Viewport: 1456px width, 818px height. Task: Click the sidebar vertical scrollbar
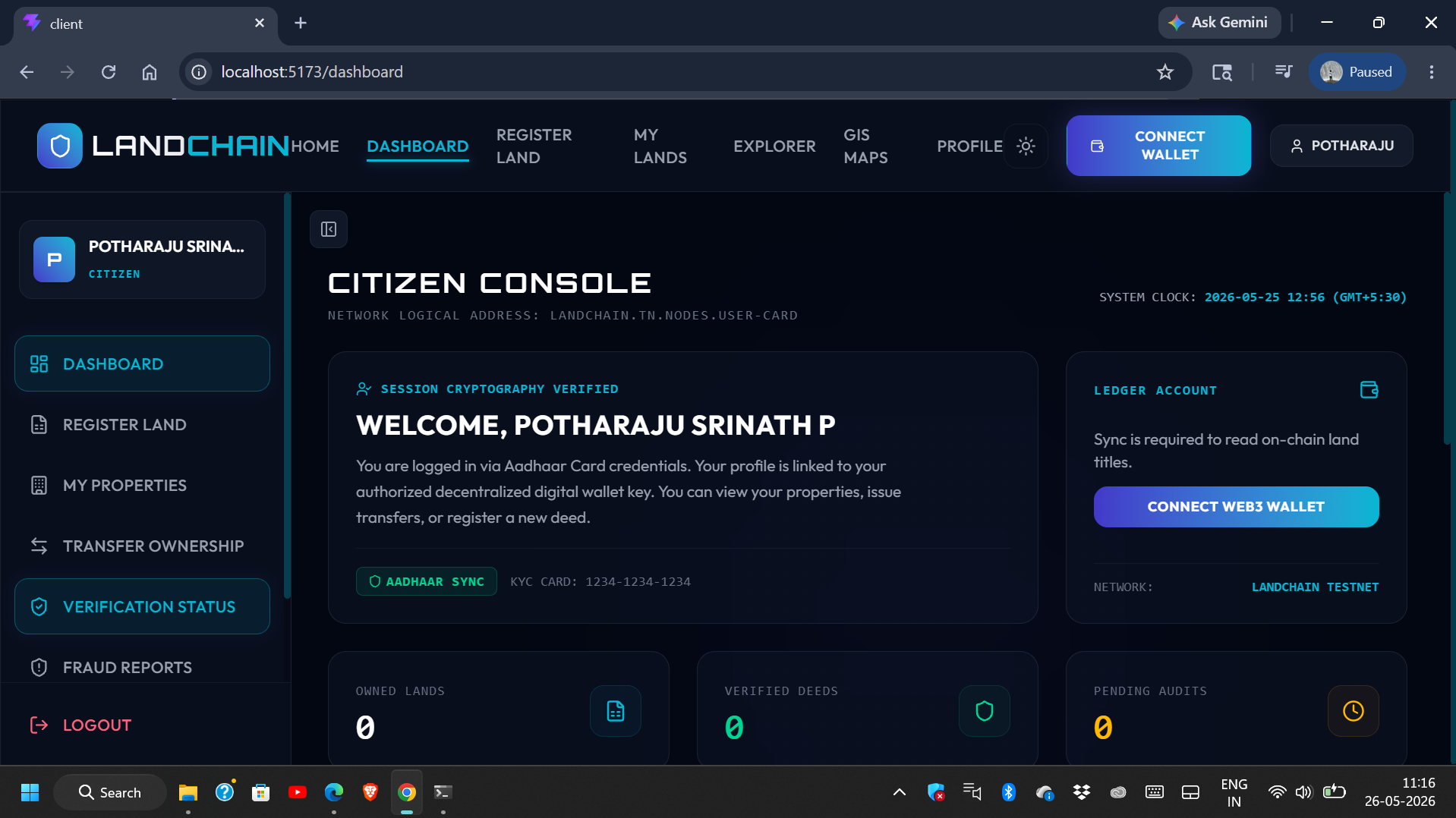coord(287,396)
